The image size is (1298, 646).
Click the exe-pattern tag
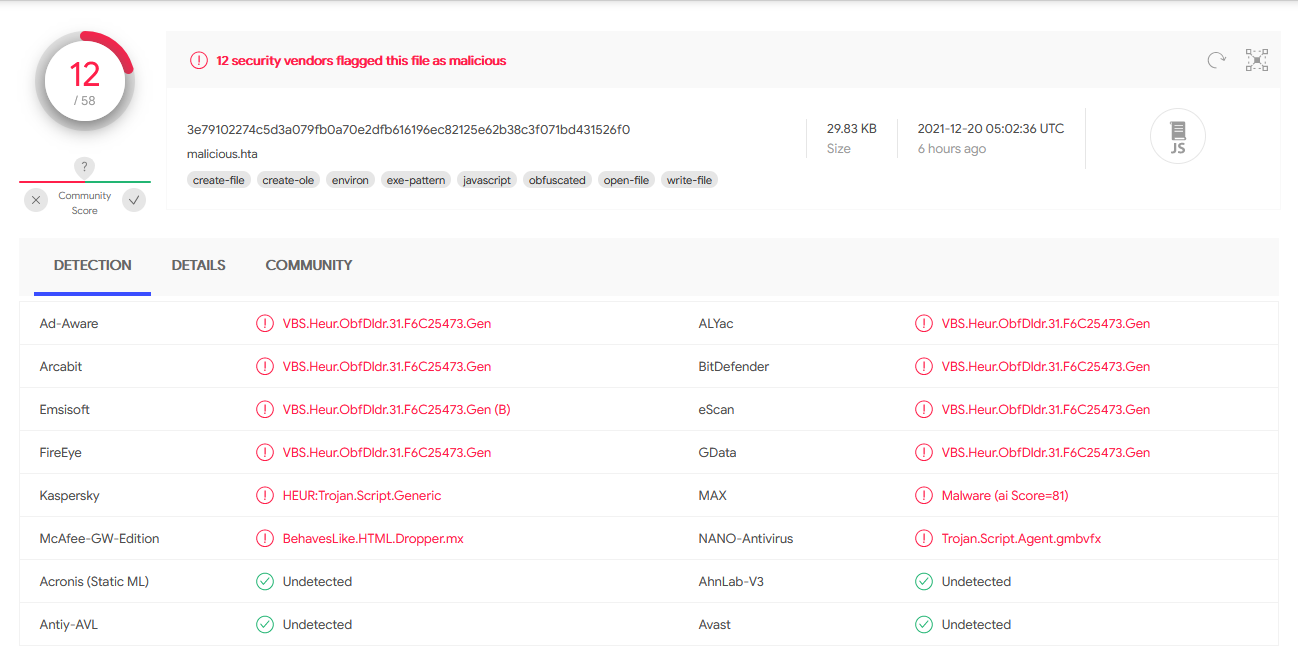coord(416,181)
